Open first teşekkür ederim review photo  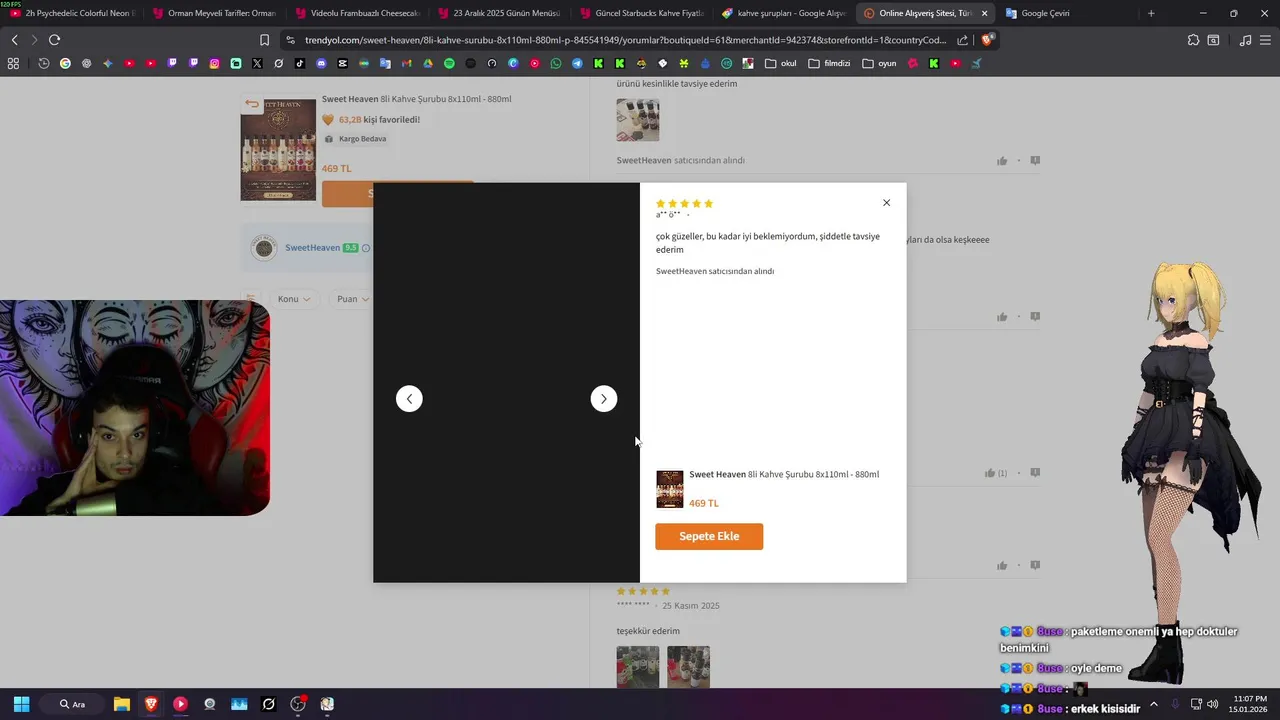[x=638, y=667]
